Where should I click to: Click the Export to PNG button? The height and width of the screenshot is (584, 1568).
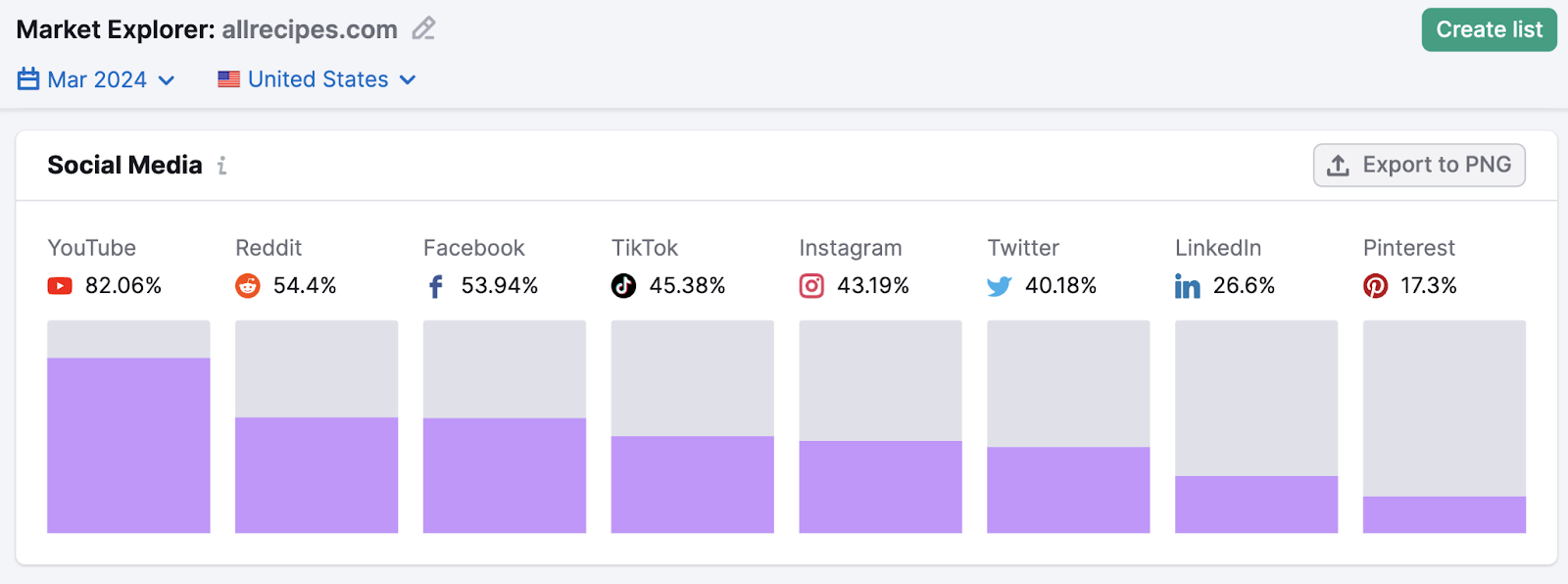[1419, 165]
